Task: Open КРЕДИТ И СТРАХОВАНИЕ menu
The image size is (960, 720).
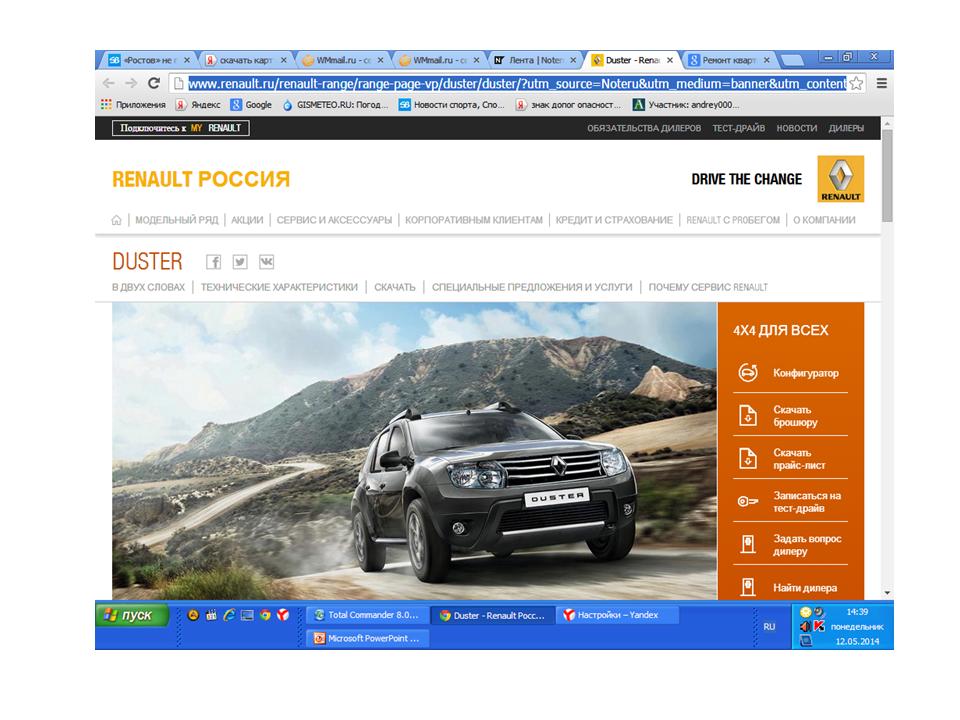Action: [x=613, y=220]
